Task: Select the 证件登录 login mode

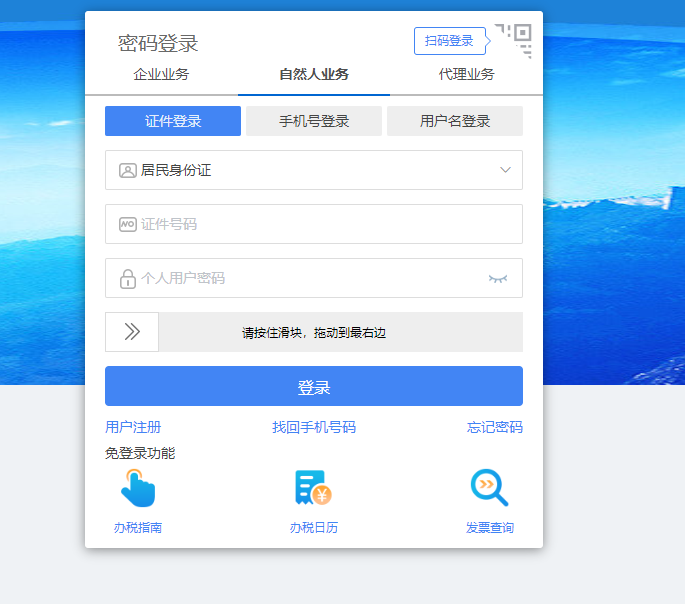Action: tap(173, 121)
